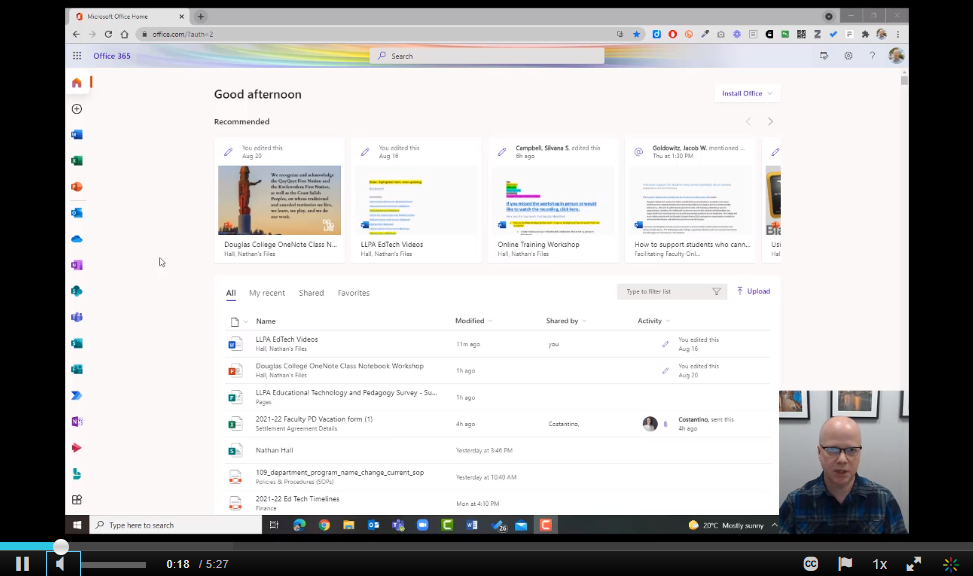Open Excel from the Office sidebar
The width and height of the screenshot is (973, 576).
click(77, 161)
